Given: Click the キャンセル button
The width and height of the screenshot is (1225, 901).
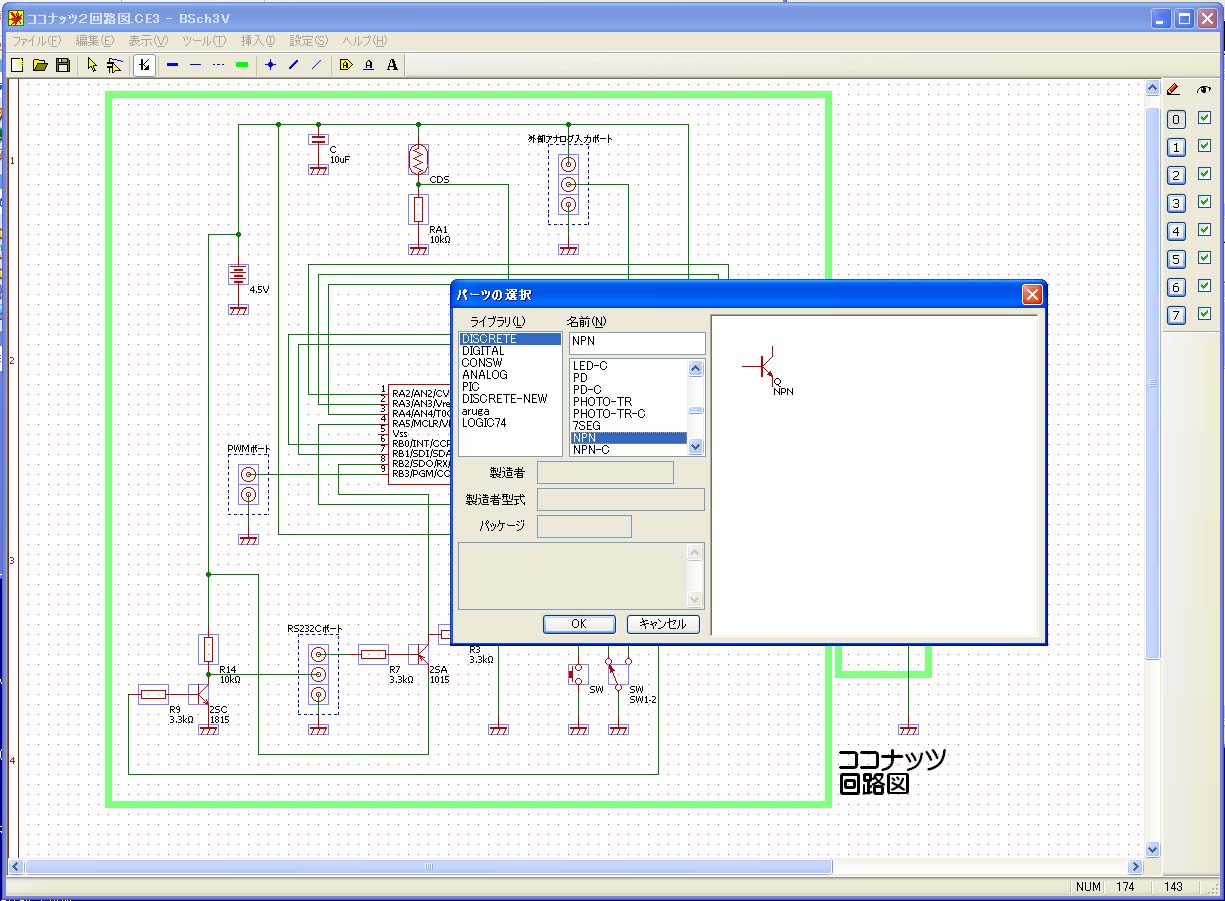Looking at the screenshot, I should click(662, 624).
